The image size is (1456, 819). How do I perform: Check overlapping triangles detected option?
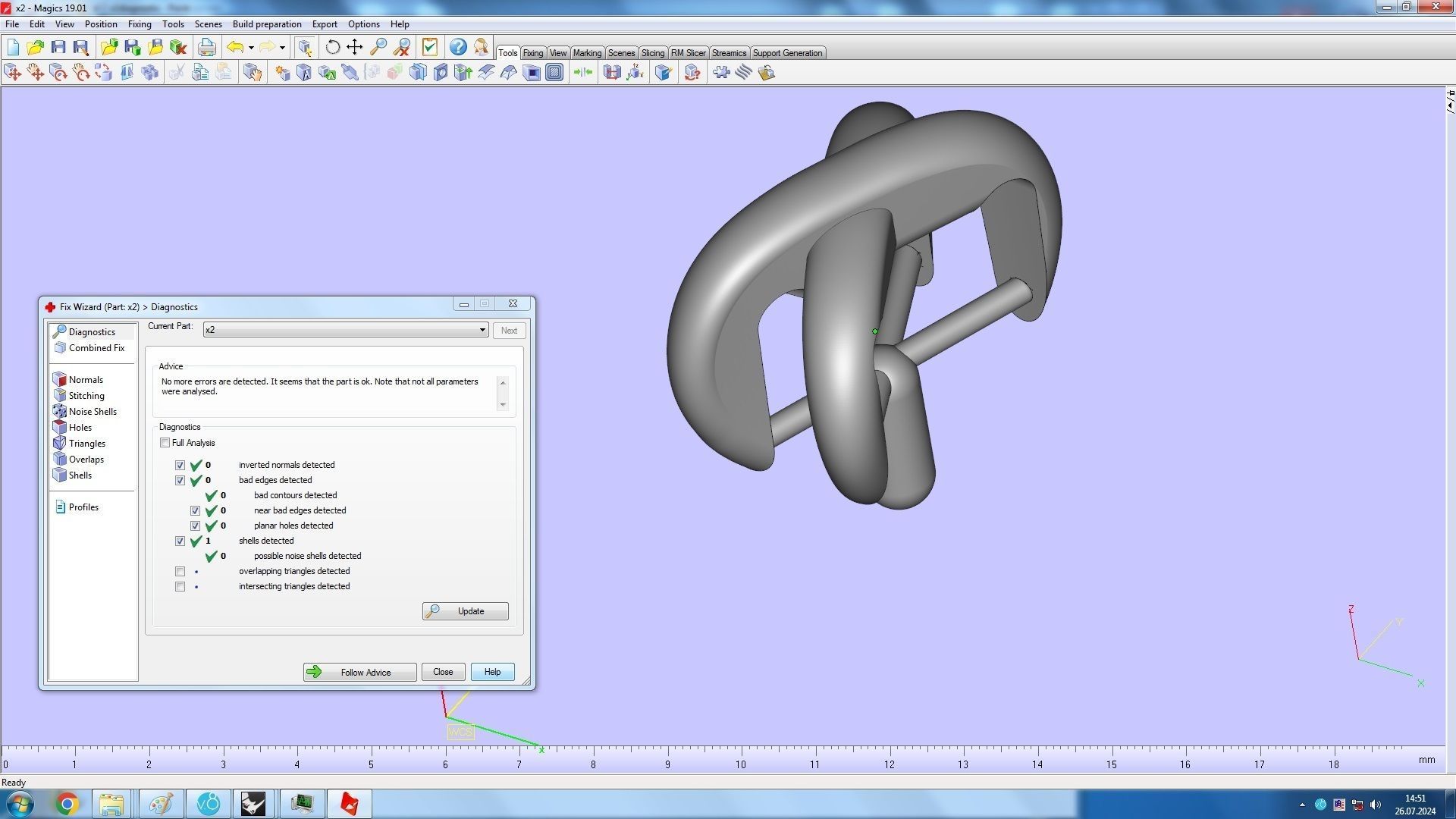180,572
